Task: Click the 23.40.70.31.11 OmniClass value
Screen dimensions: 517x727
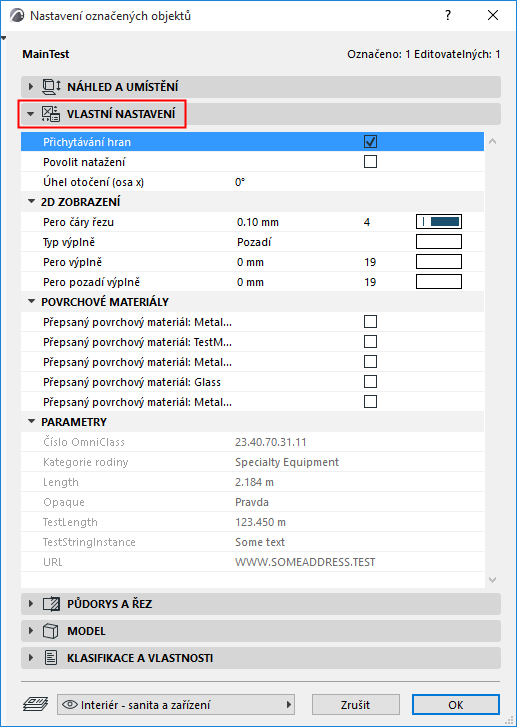Action: [271, 442]
